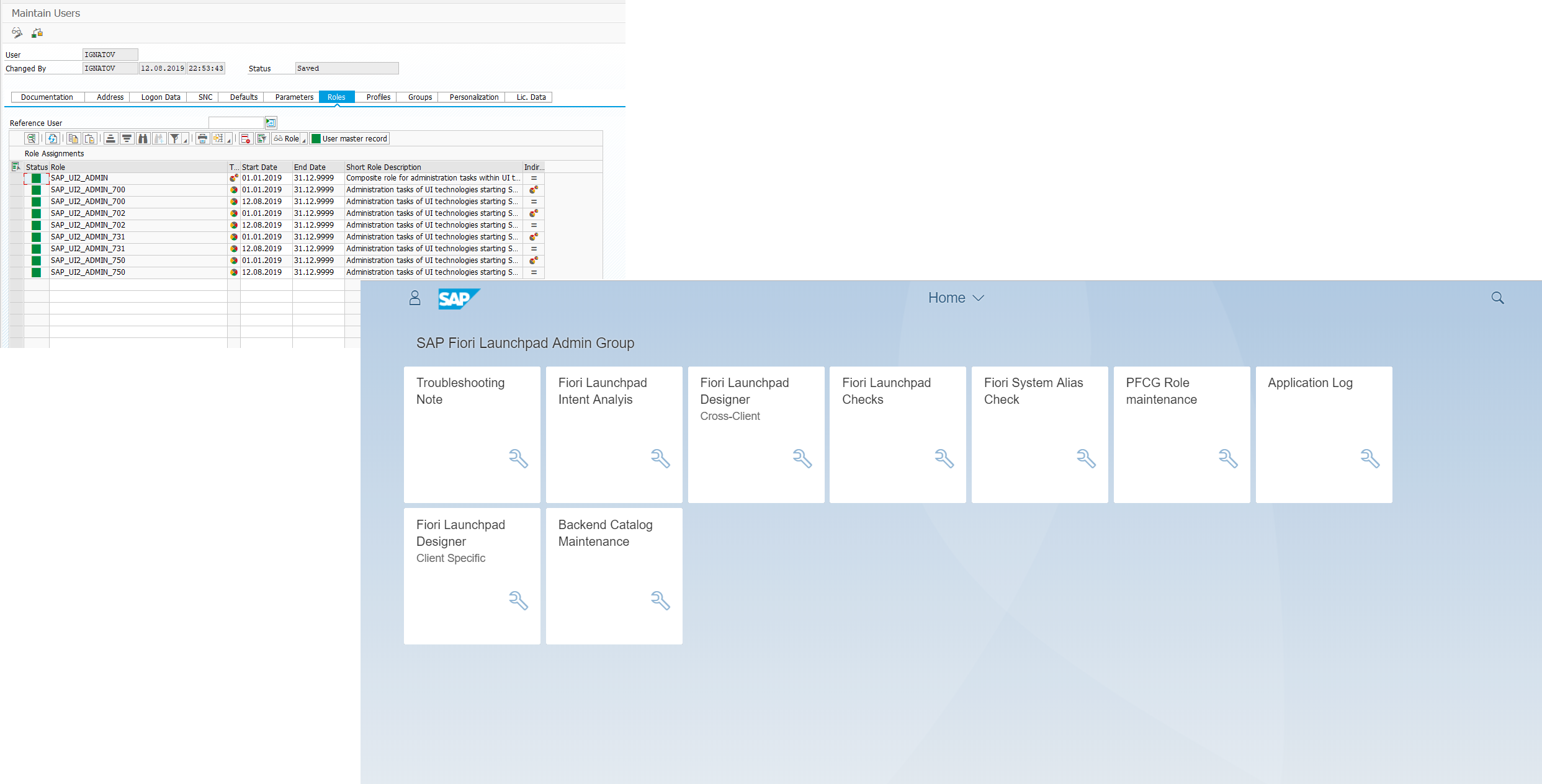
Task: Switch to the Logon Data tab
Action: [x=160, y=97]
